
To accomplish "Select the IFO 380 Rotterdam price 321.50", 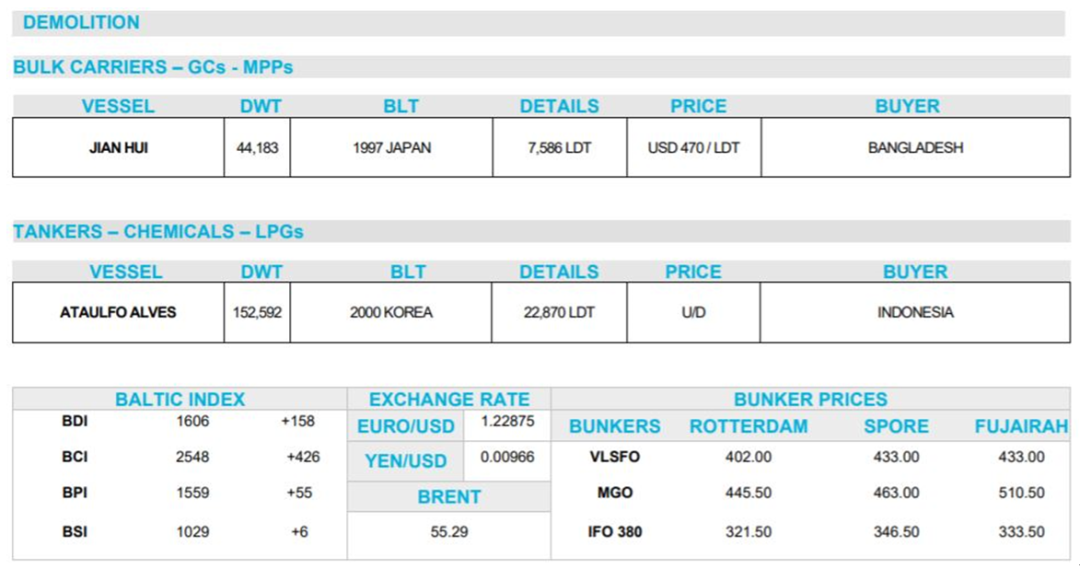I will (x=748, y=532).
